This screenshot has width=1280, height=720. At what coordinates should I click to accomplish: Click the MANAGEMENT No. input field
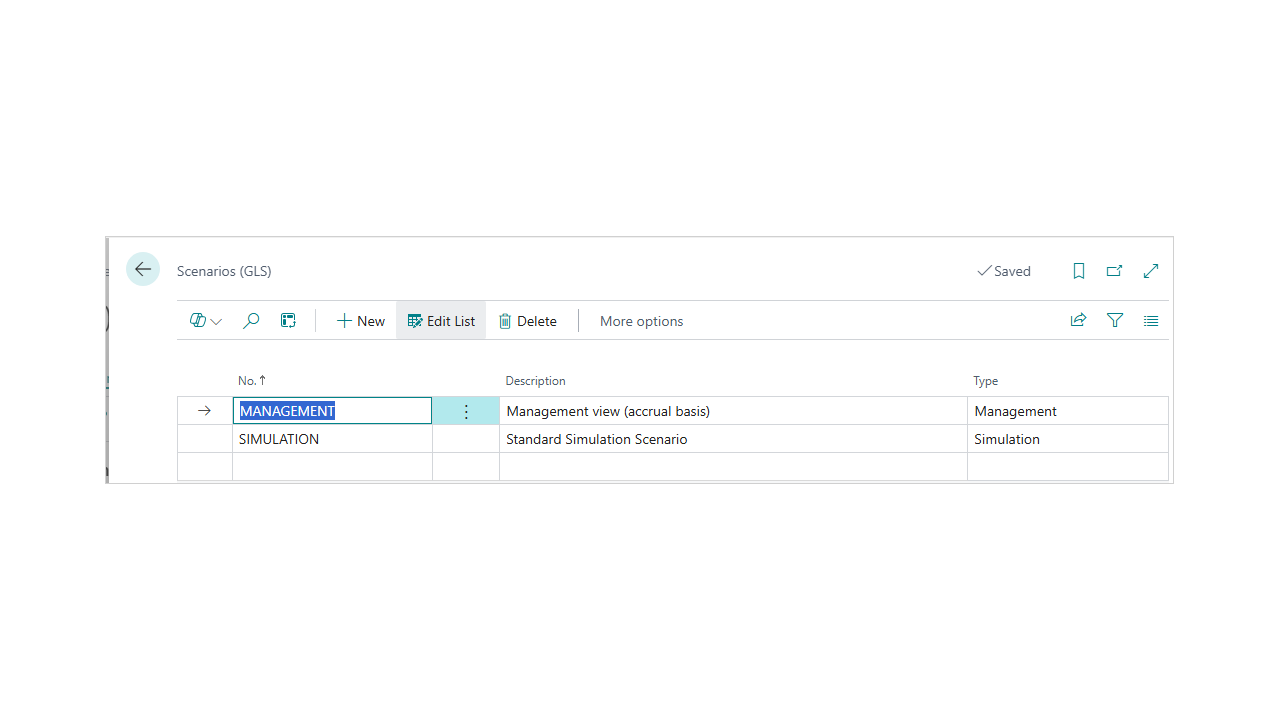[332, 411]
